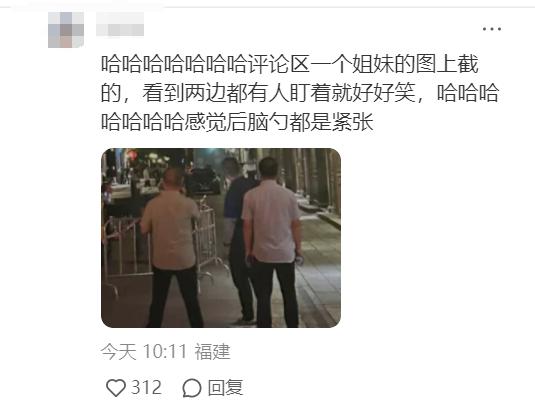Like the comment with the heart icon

116,388
